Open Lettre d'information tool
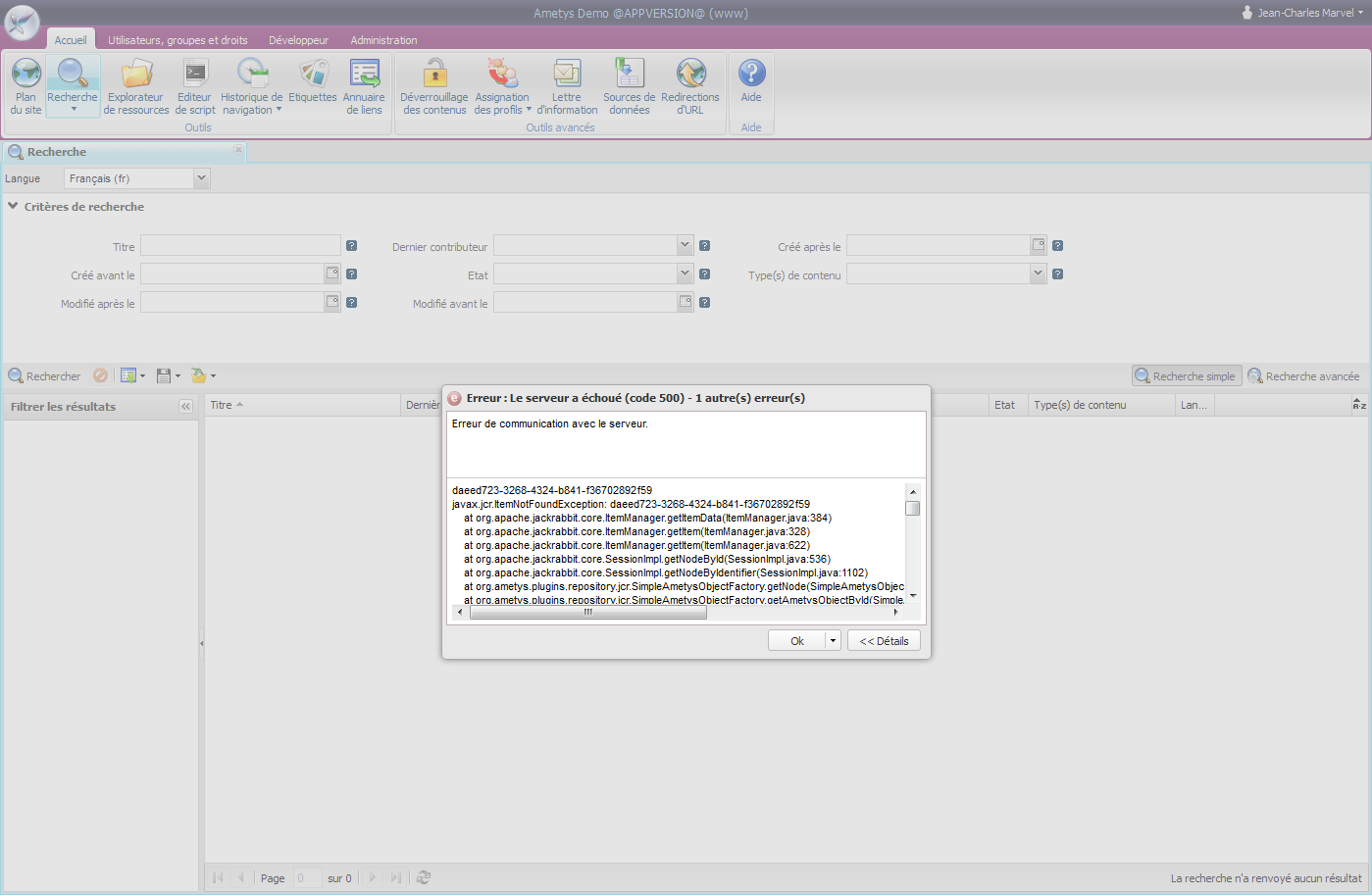 click(567, 86)
